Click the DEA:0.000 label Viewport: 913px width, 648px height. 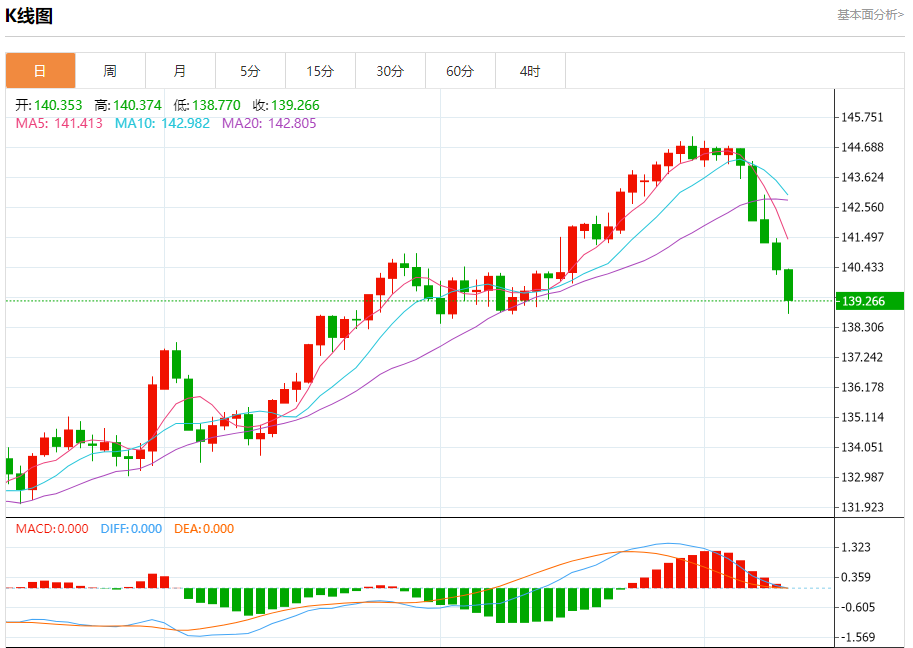pos(204,529)
